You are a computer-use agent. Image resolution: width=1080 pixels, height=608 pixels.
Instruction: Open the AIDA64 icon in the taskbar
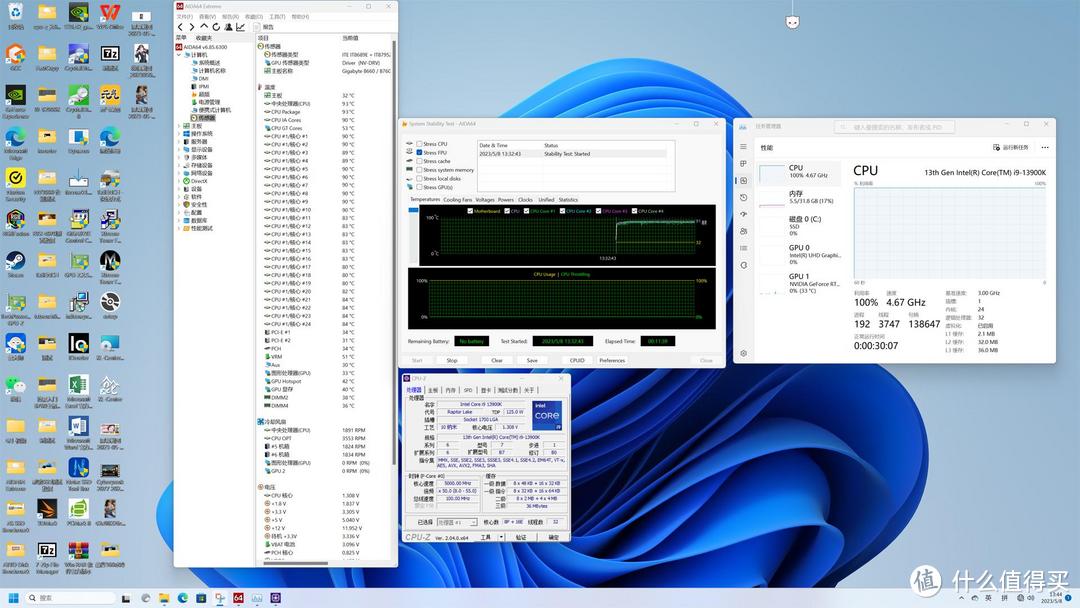[238, 598]
